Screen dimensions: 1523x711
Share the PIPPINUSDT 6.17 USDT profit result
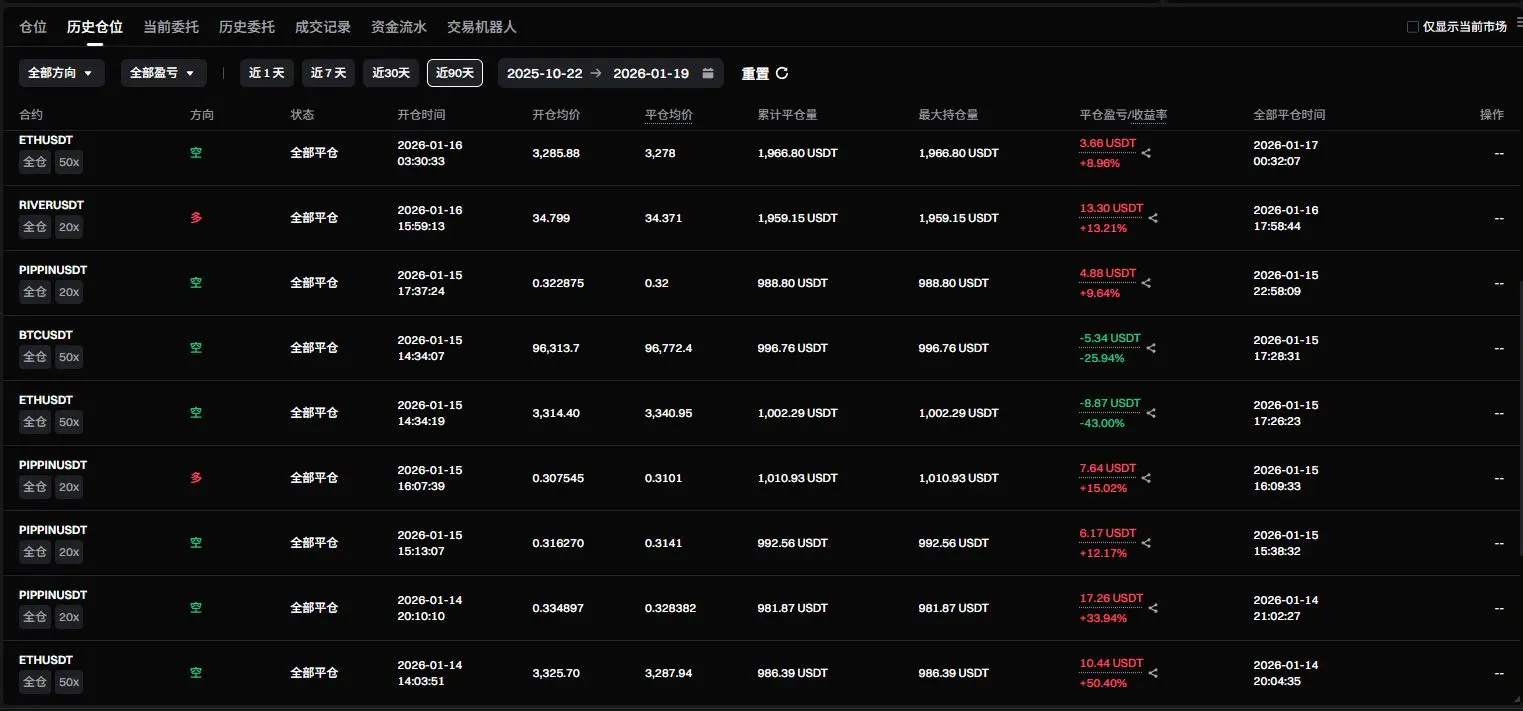1146,543
